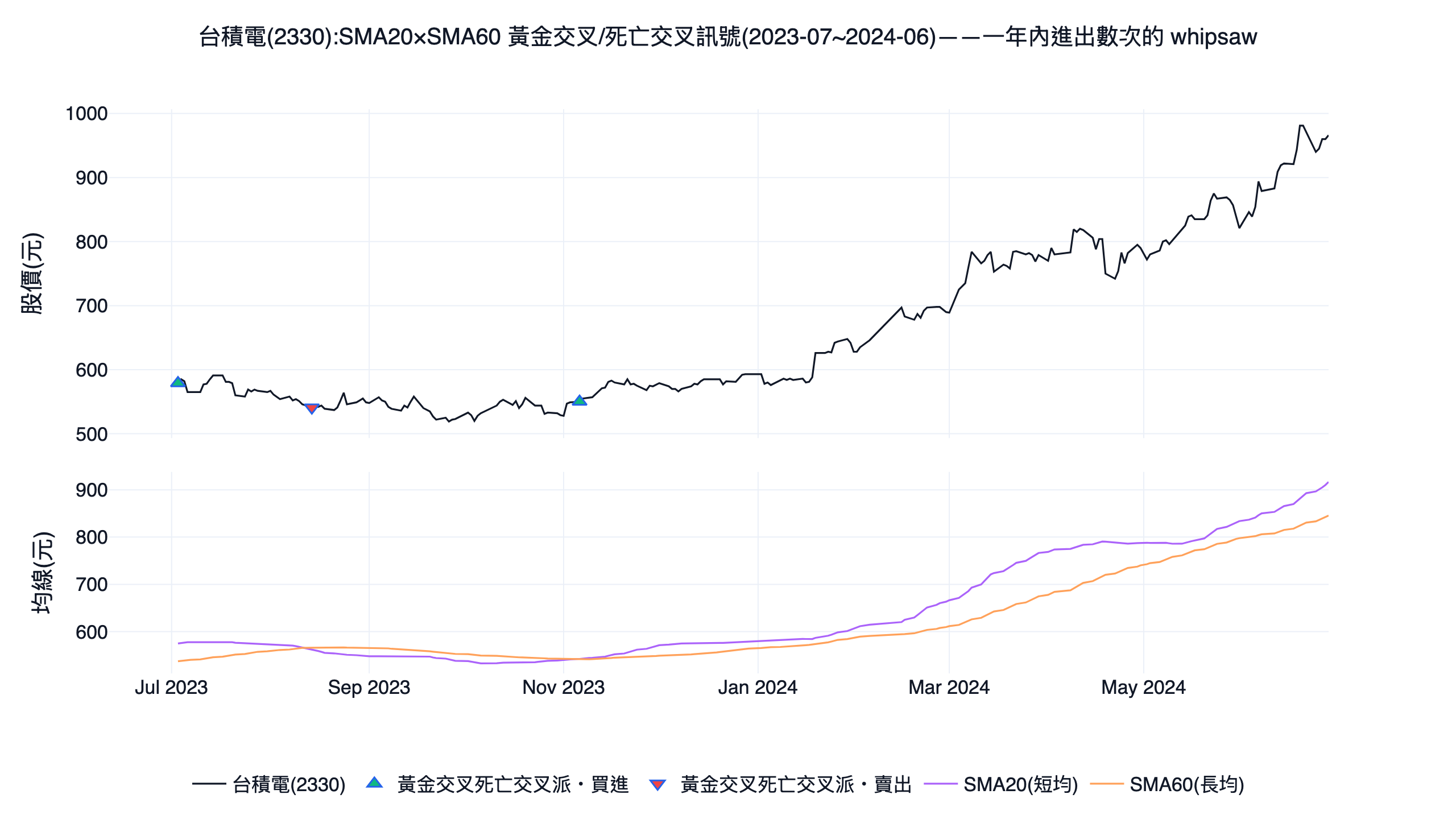
Task: Click the May 2024 x-axis label
Action: [x=1143, y=688]
